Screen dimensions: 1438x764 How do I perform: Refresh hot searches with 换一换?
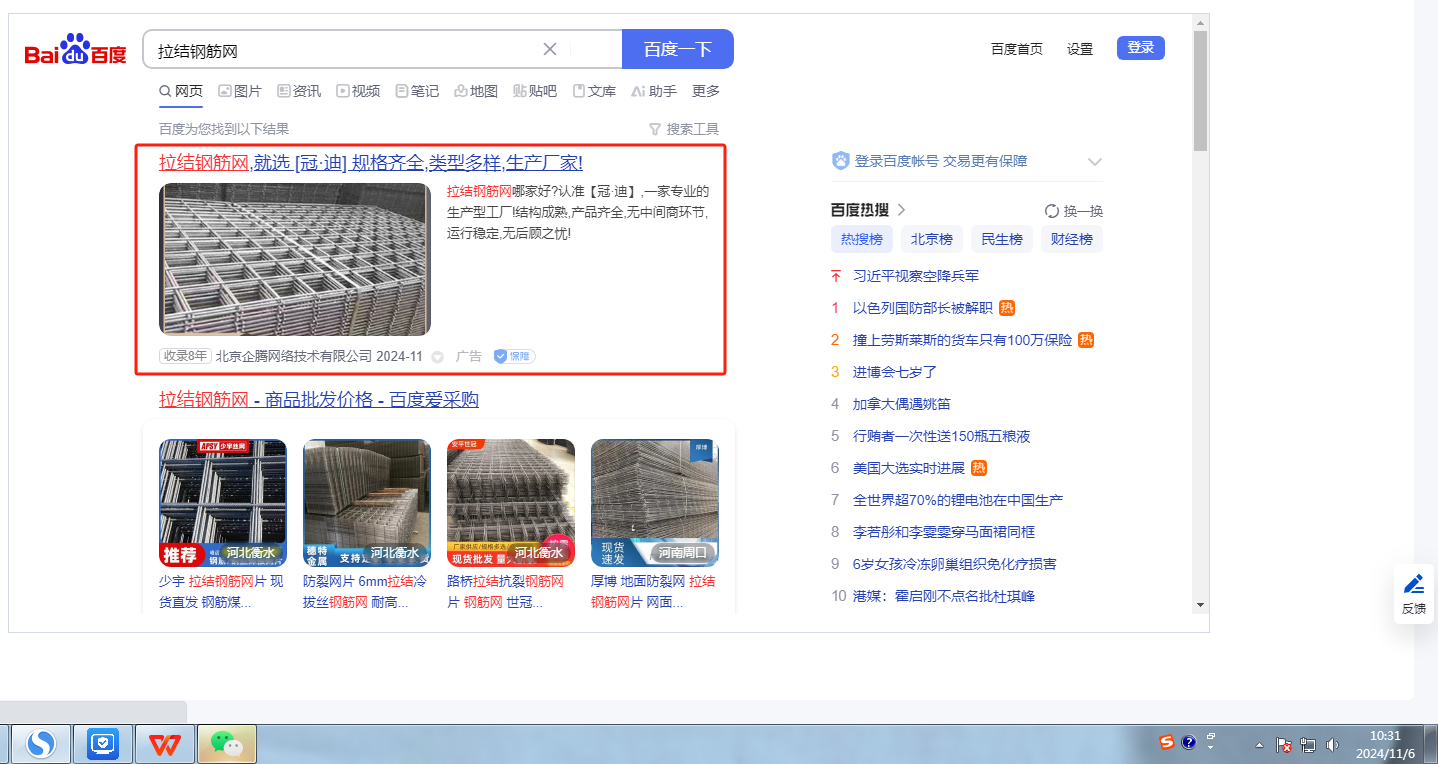pyautogui.click(x=1074, y=211)
